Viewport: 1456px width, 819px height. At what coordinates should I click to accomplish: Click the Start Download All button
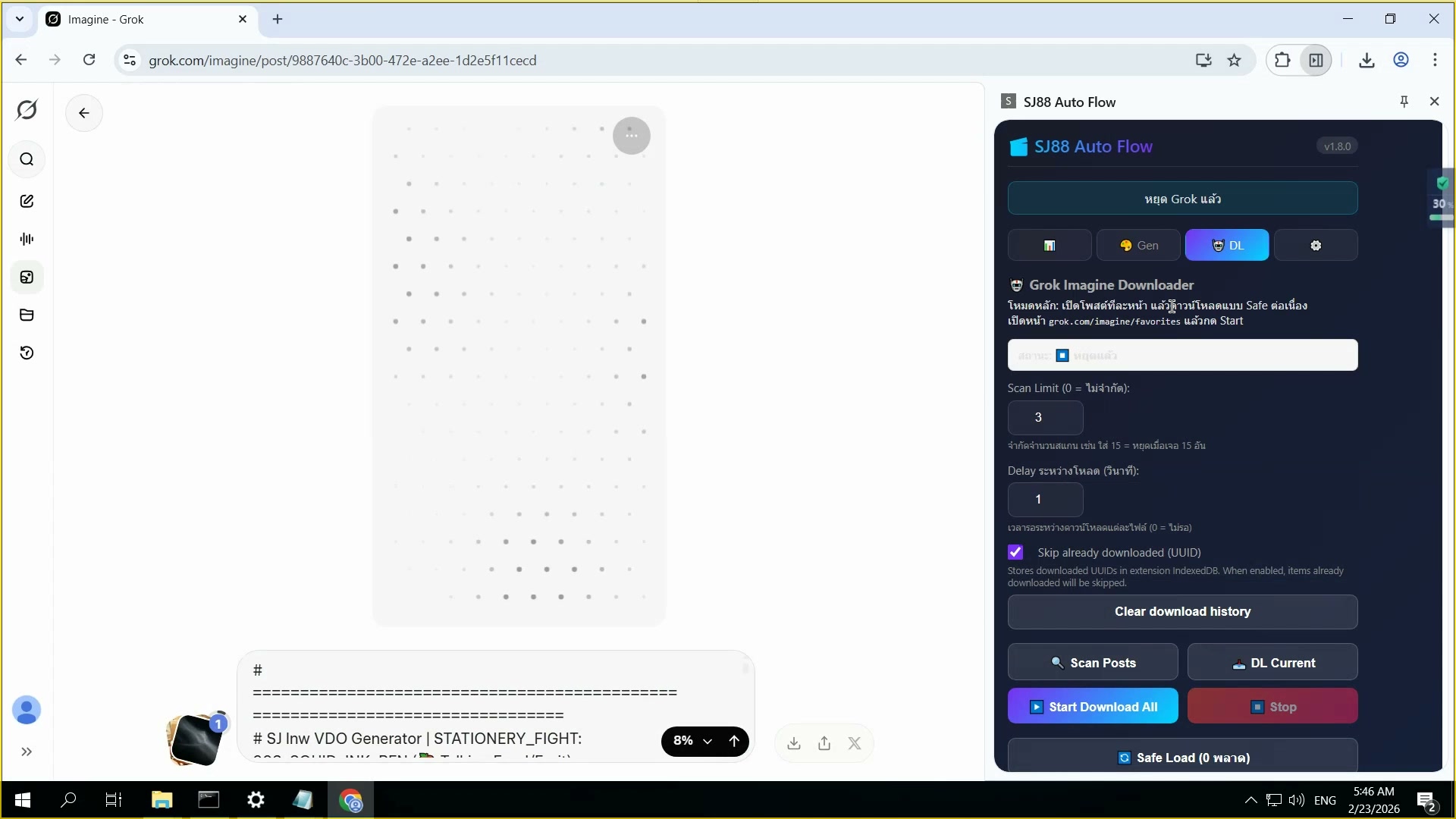pyautogui.click(x=1093, y=706)
